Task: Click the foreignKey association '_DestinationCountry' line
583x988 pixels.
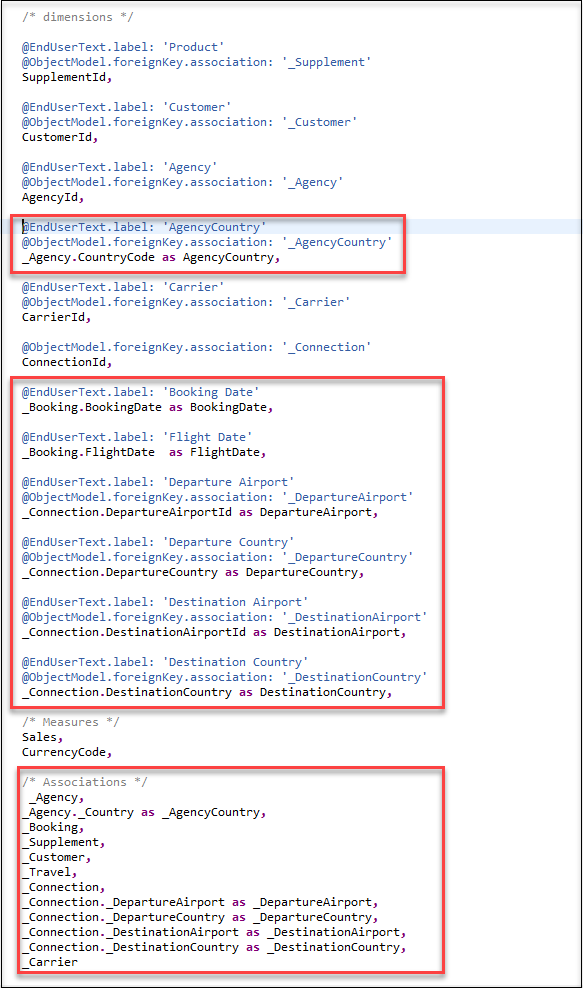Action: point(224,677)
